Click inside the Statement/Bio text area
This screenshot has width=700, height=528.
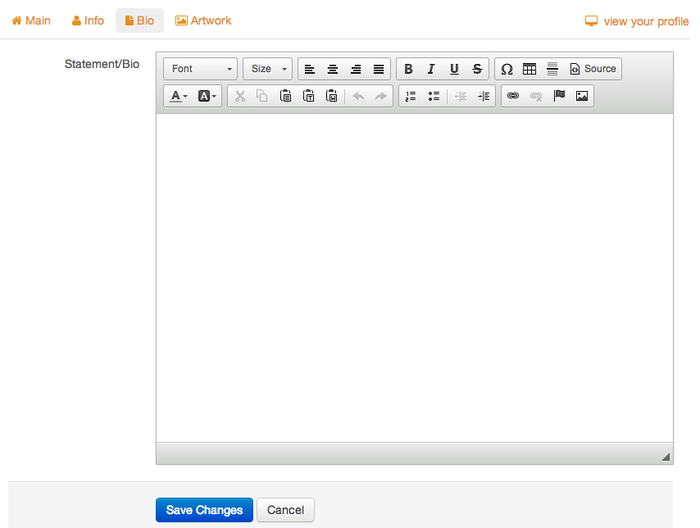[415, 278]
